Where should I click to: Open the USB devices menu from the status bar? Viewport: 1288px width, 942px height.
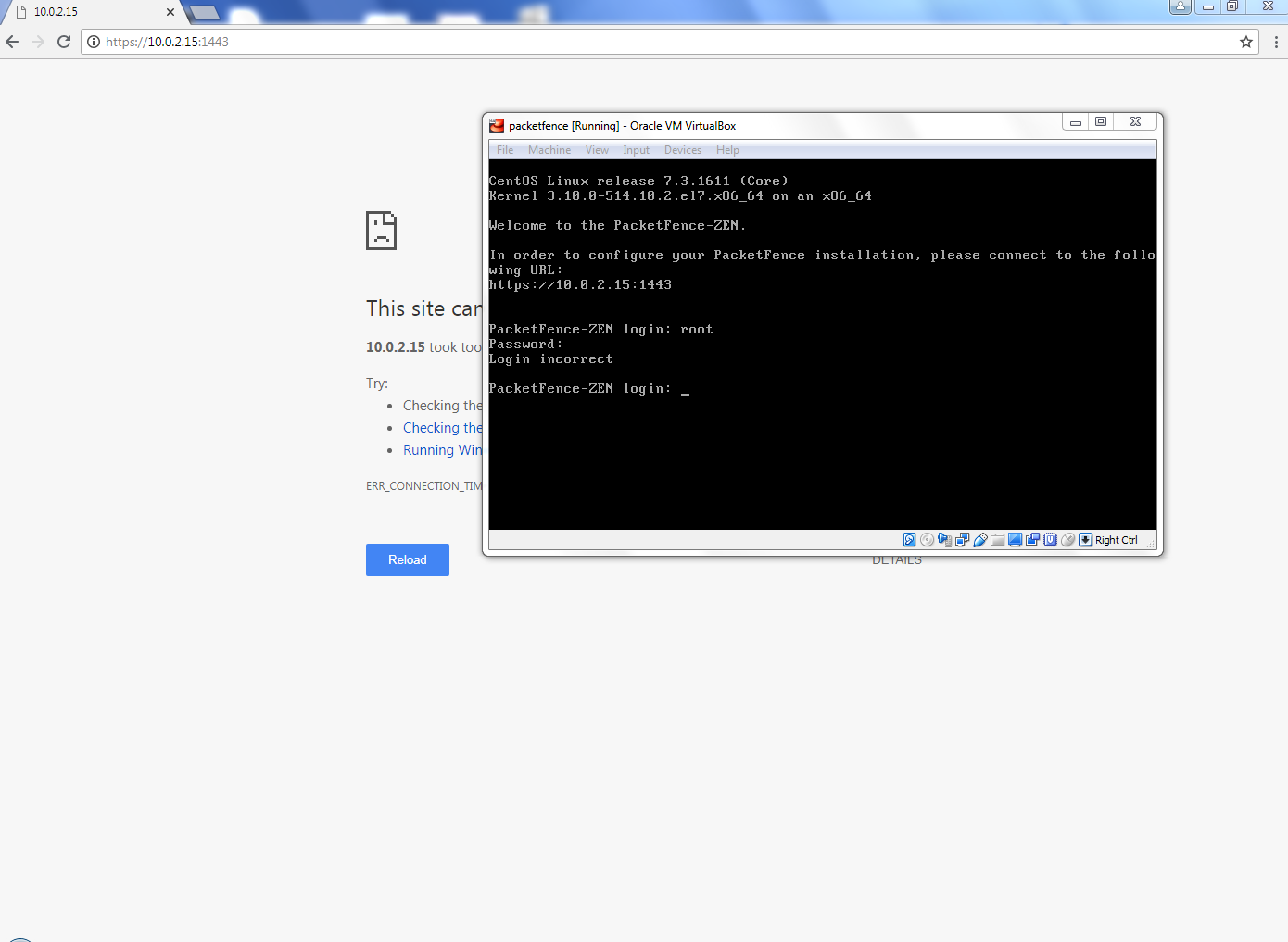(x=979, y=539)
